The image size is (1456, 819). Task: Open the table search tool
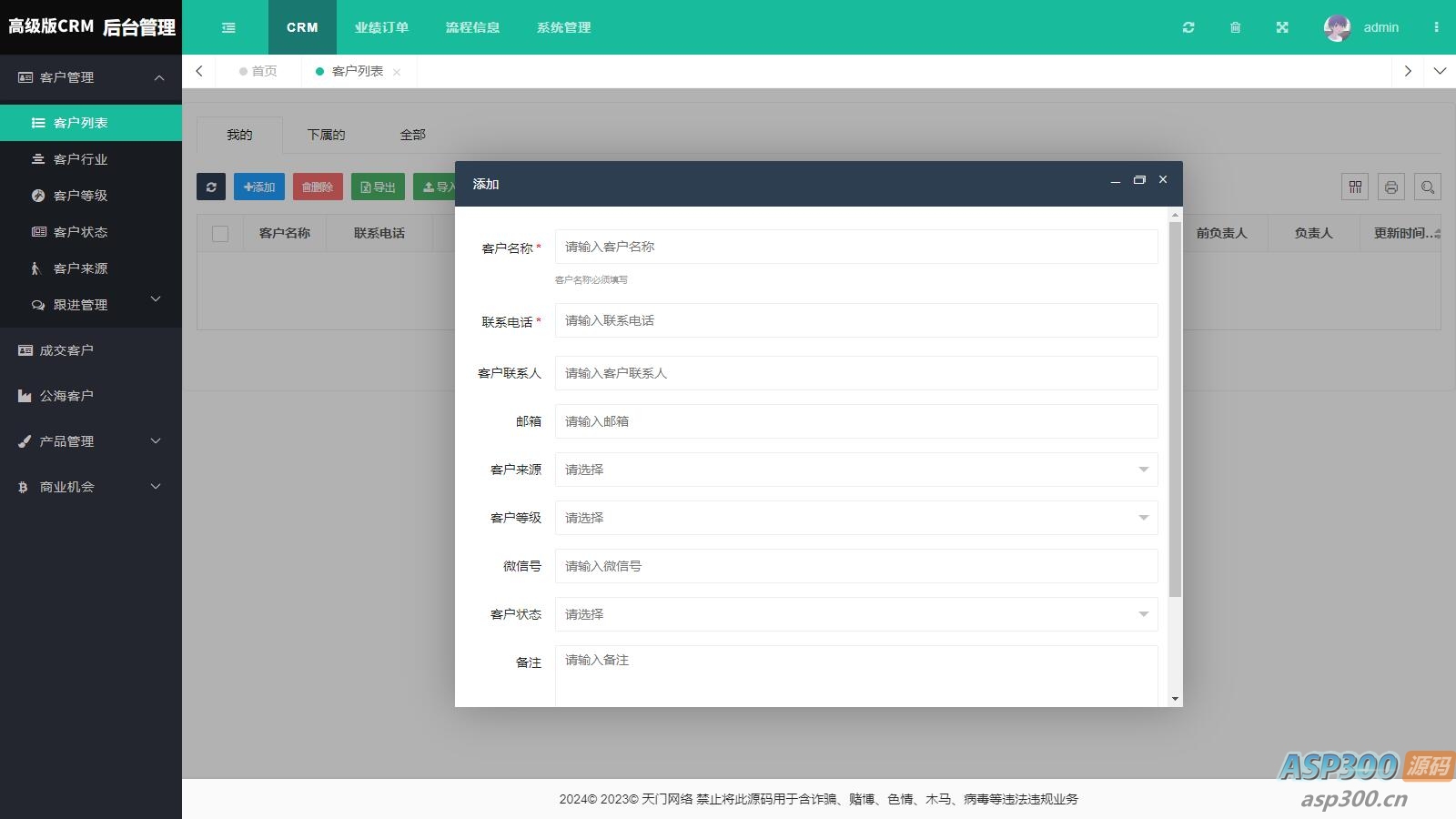coord(1427,187)
